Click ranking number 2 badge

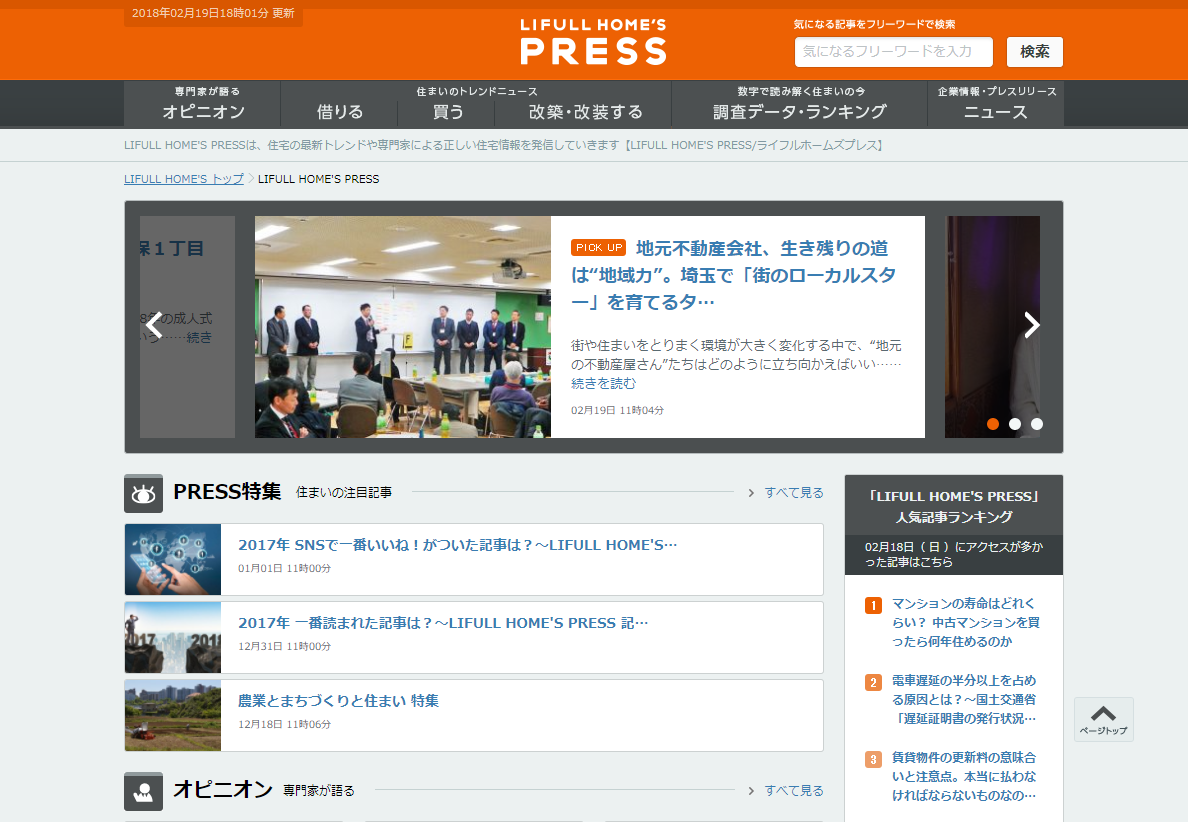tap(873, 683)
